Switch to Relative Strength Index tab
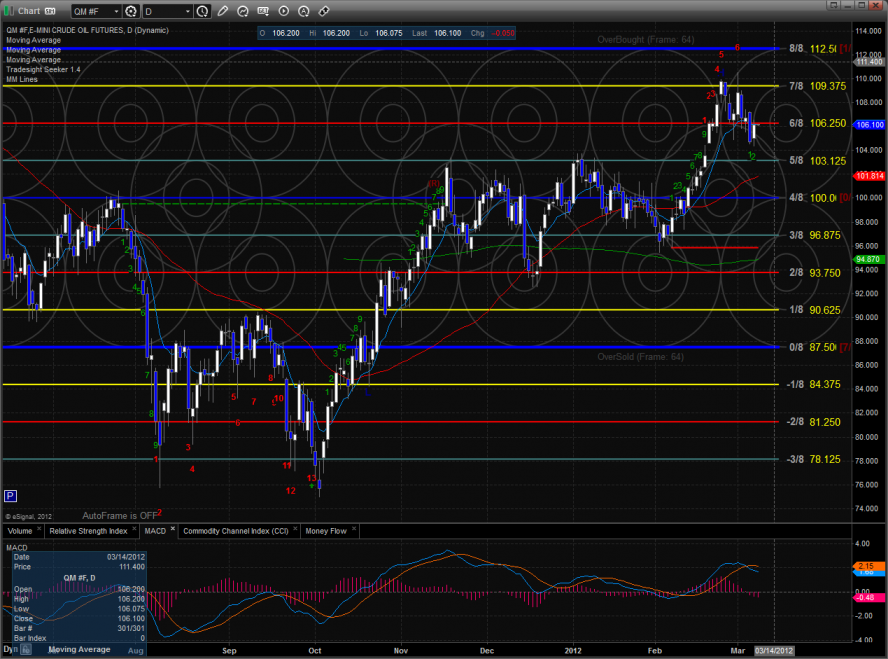 (88, 531)
